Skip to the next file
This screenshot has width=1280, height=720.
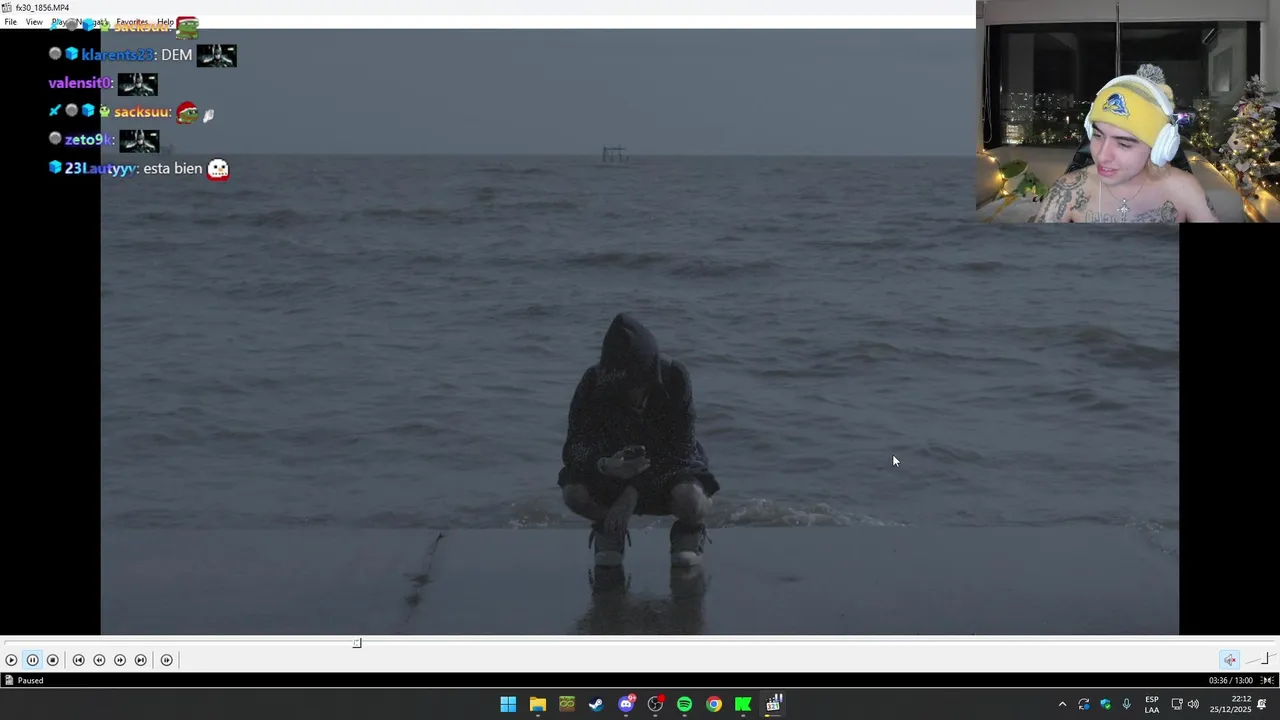(x=141, y=660)
